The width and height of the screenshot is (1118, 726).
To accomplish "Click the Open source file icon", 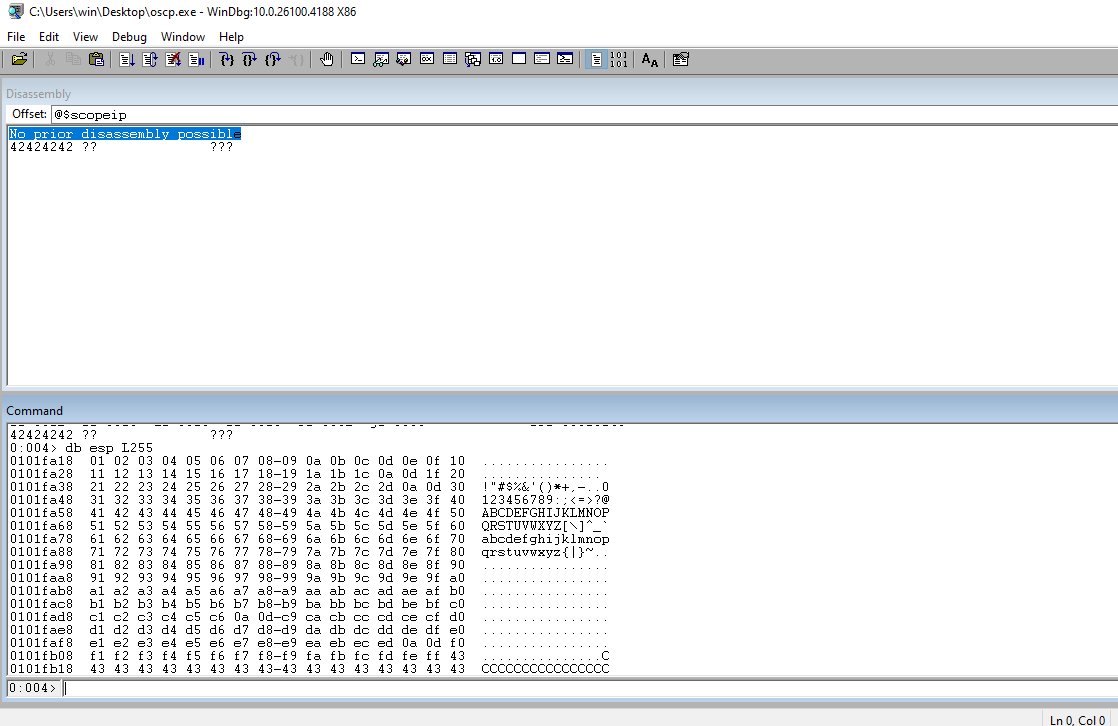I will [x=19, y=60].
